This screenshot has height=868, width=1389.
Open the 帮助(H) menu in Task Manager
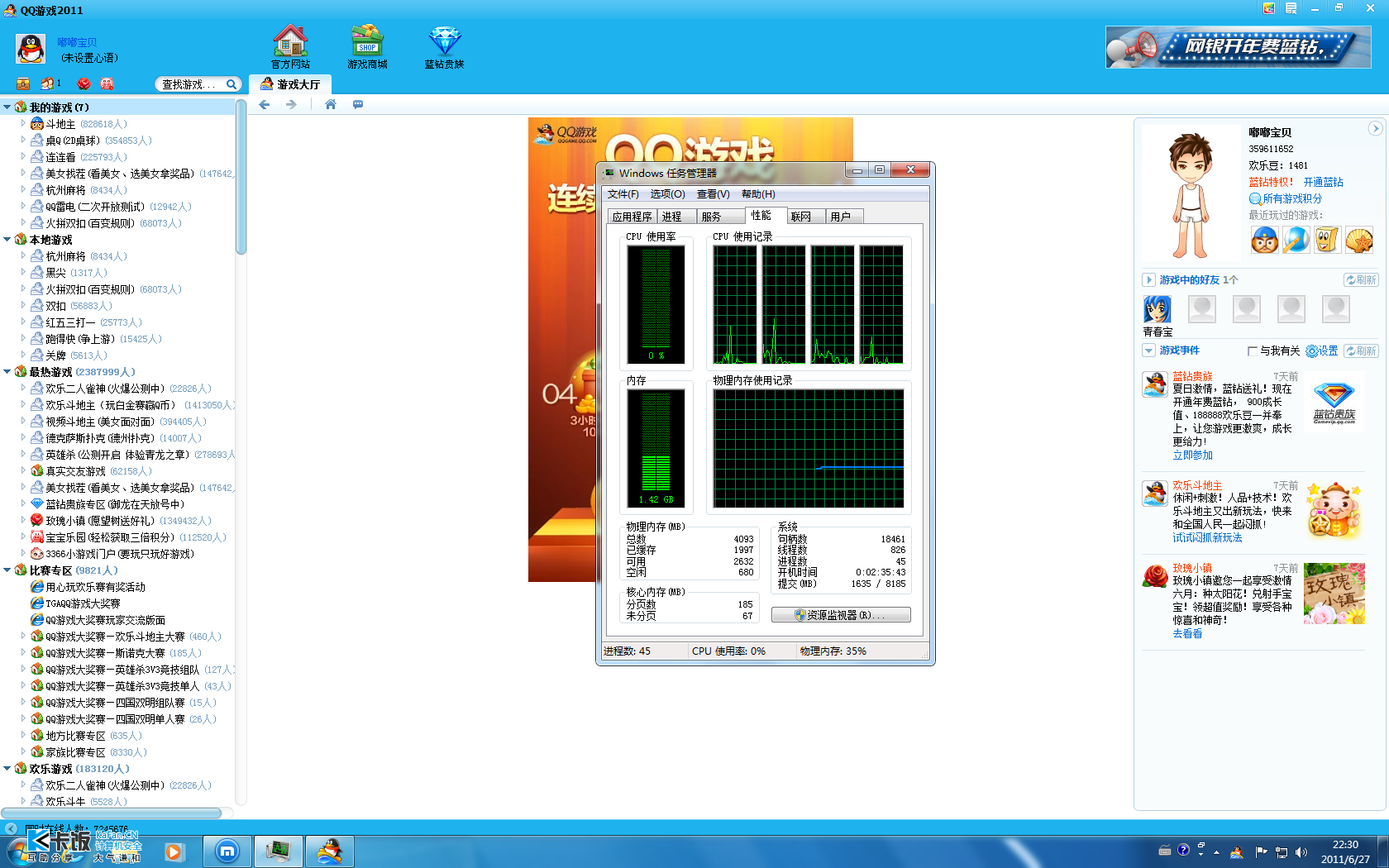758,194
